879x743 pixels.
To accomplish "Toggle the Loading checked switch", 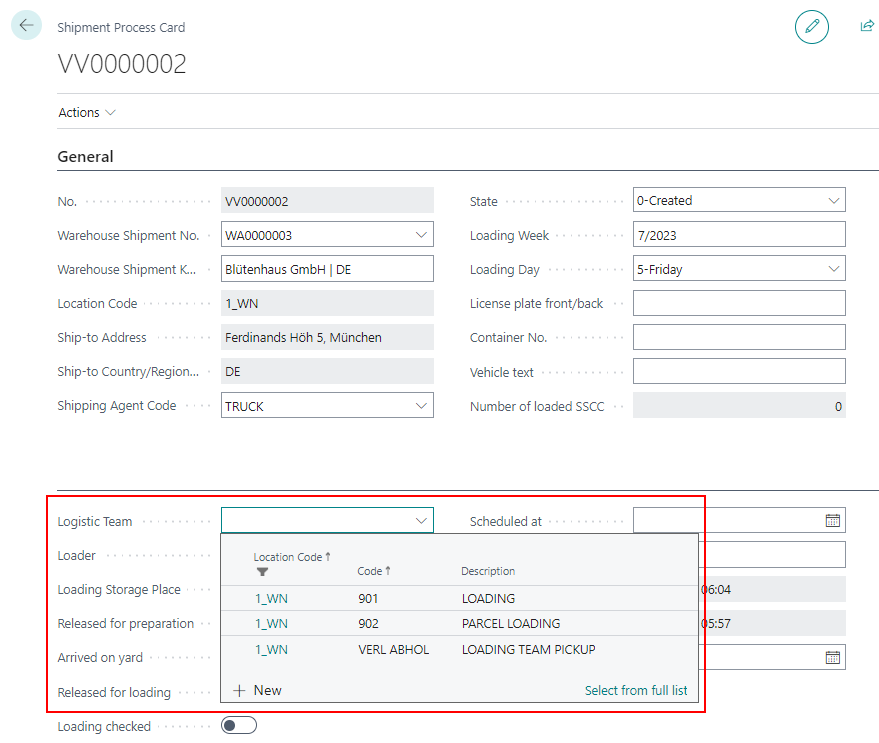I will [239, 726].
